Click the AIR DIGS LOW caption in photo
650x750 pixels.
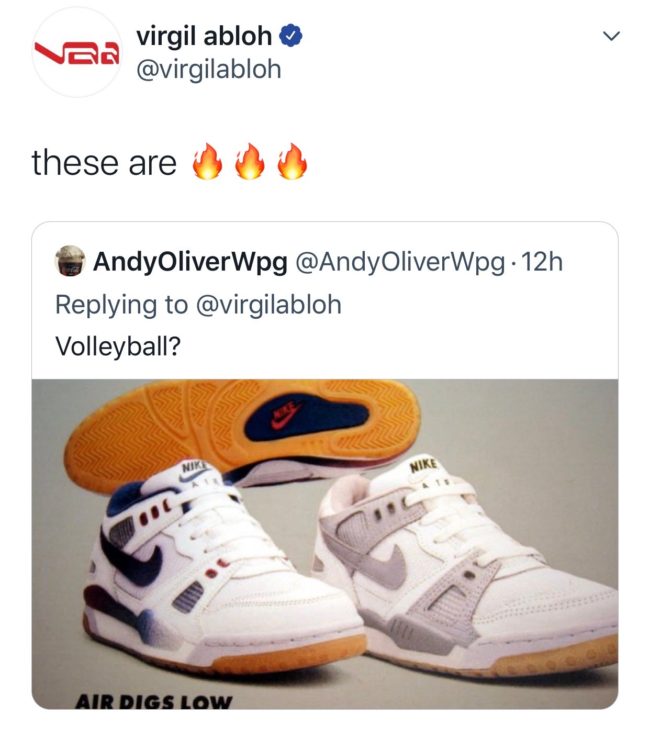pos(154,702)
